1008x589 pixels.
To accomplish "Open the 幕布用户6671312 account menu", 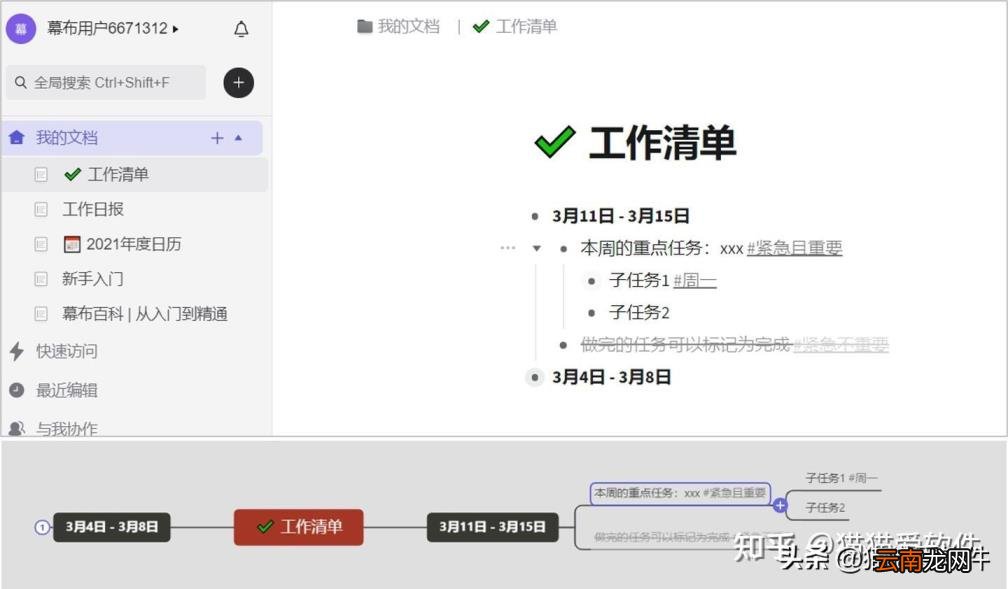I will coord(112,28).
